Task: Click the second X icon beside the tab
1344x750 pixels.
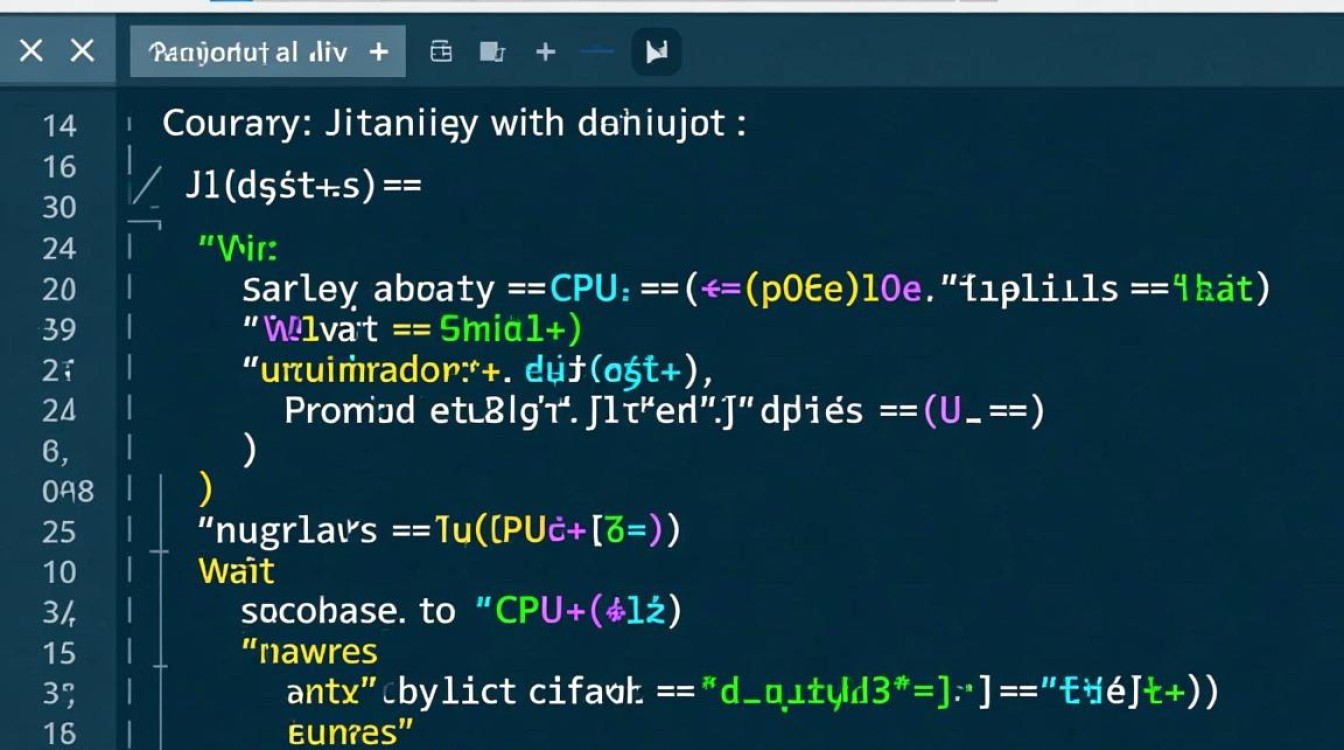Action: coord(81,51)
